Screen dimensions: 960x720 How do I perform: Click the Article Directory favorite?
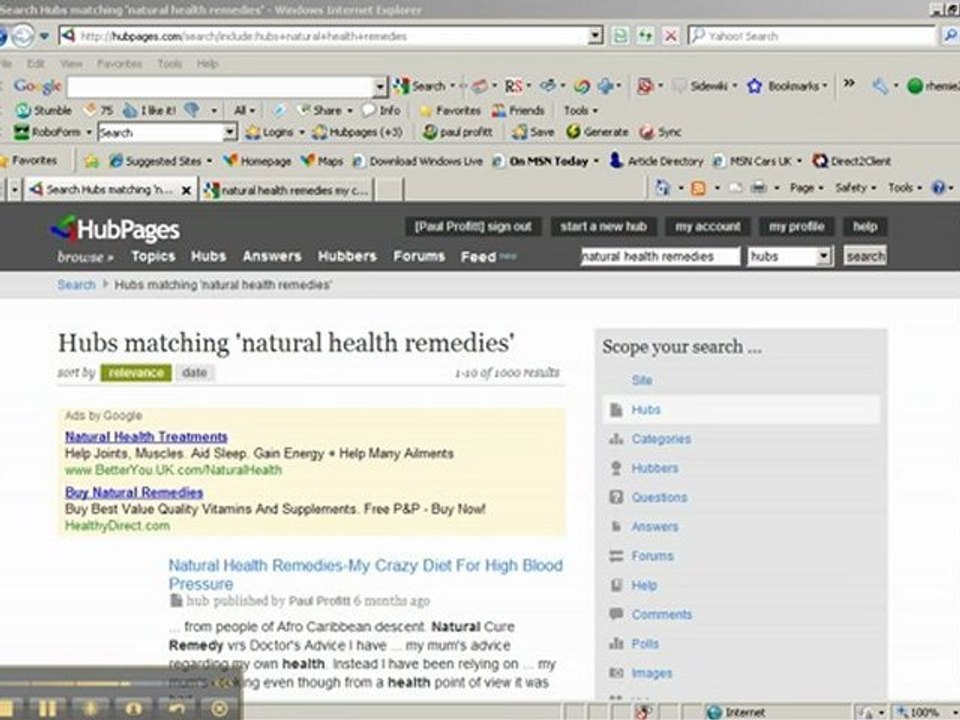tap(656, 161)
